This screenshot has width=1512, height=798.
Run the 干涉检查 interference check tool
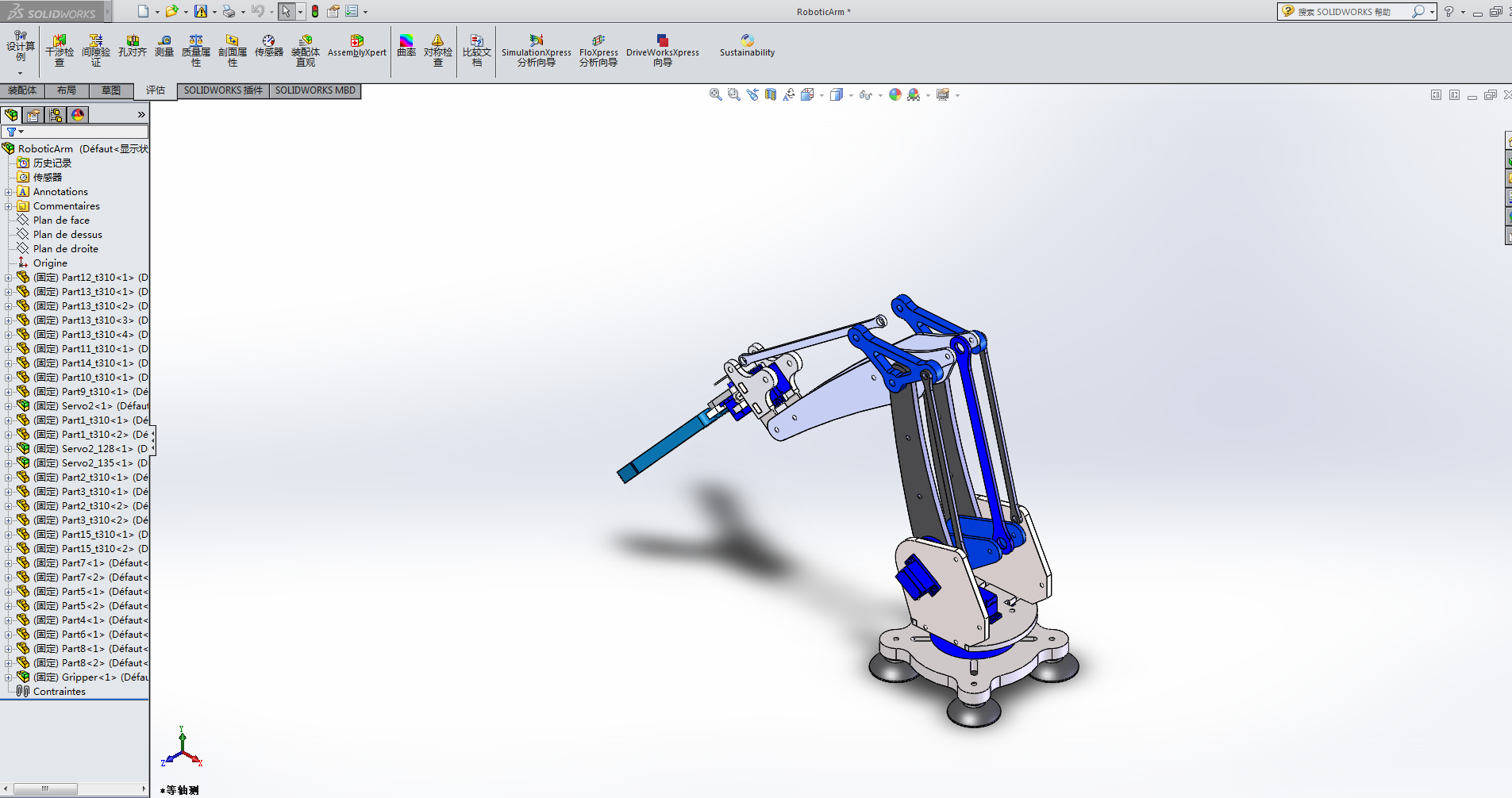tap(60, 50)
